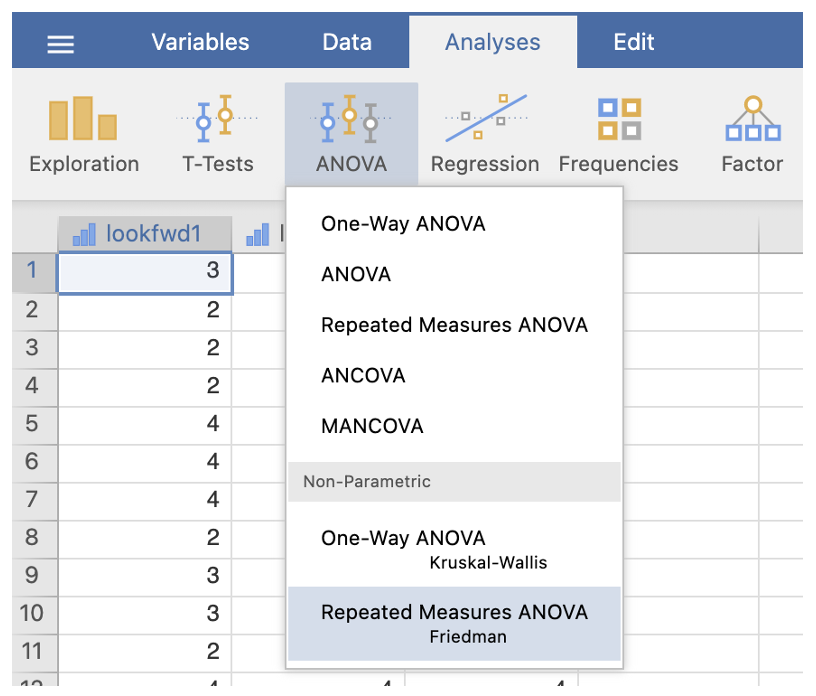816x696 pixels.
Task: Pick Repeated Measures ANOVA parametric option
Action: 454,325
